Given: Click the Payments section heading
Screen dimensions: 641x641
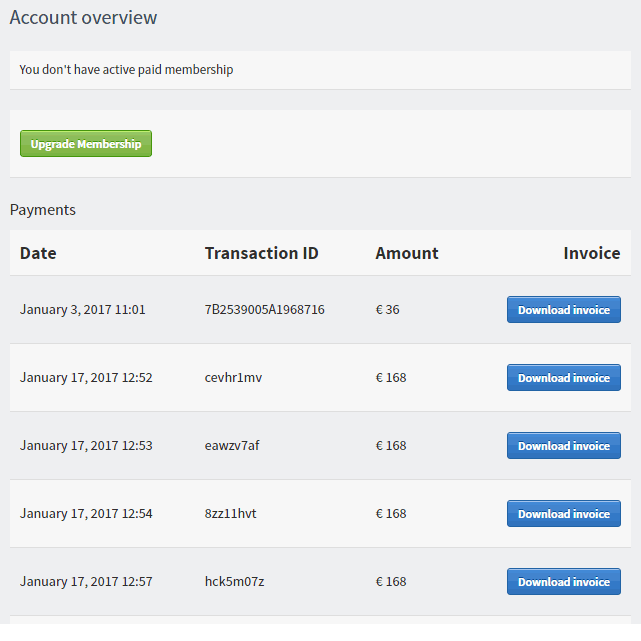Looking at the screenshot, I should (x=43, y=210).
